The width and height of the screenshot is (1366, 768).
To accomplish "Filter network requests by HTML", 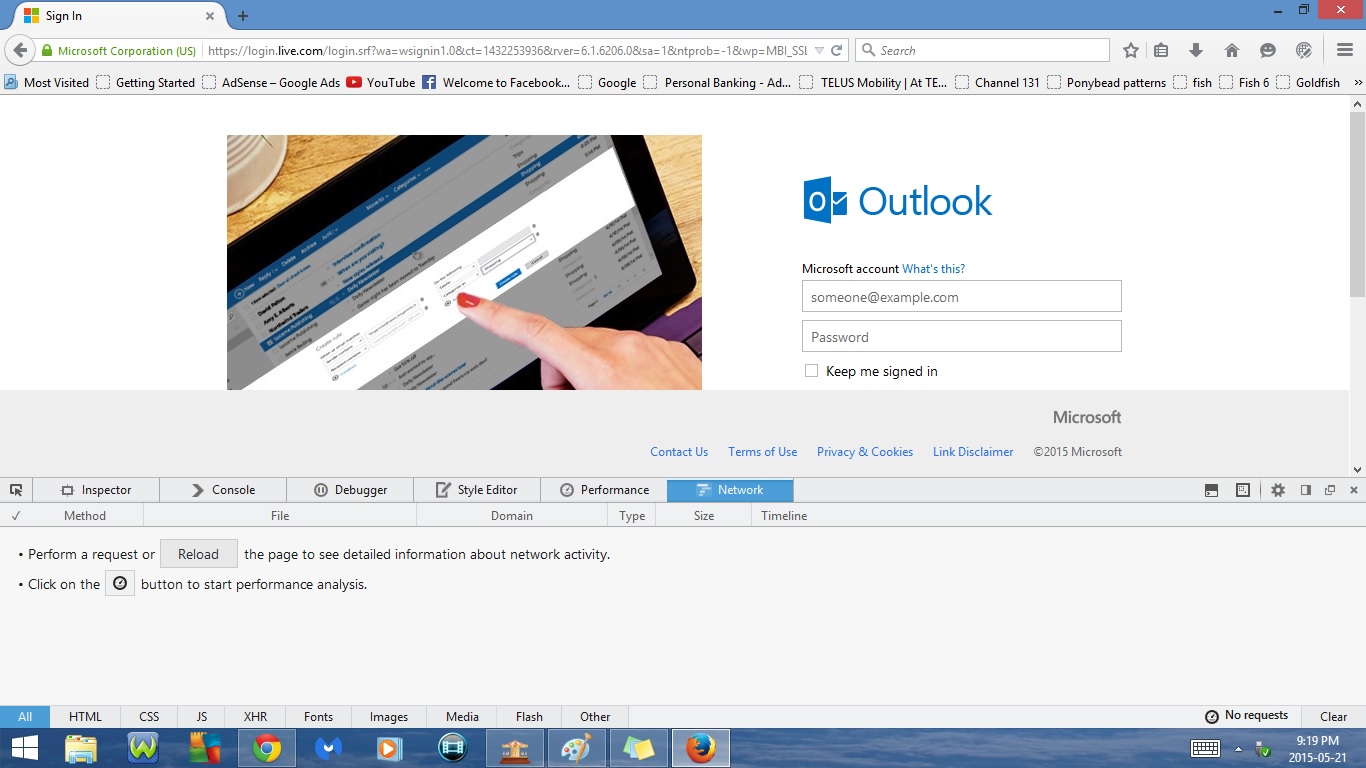I will coord(85,716).
